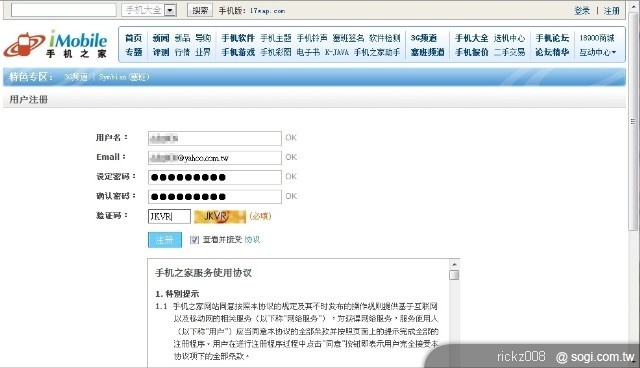Click the 搜索 button
Image resolution: width=640 pixels, height=368 pixels.
click(x=200, y=10)
